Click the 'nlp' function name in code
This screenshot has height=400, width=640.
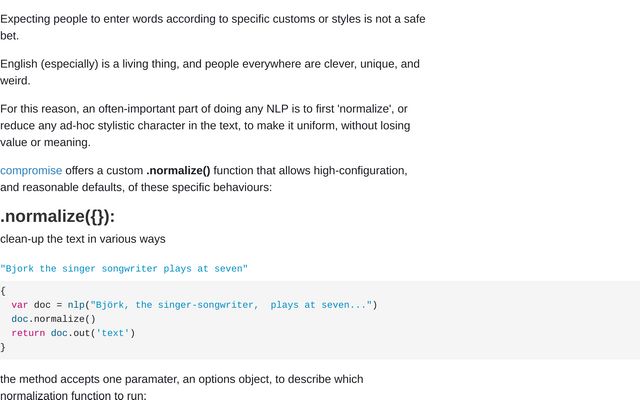pyautogui.click(x=76, y=305)
